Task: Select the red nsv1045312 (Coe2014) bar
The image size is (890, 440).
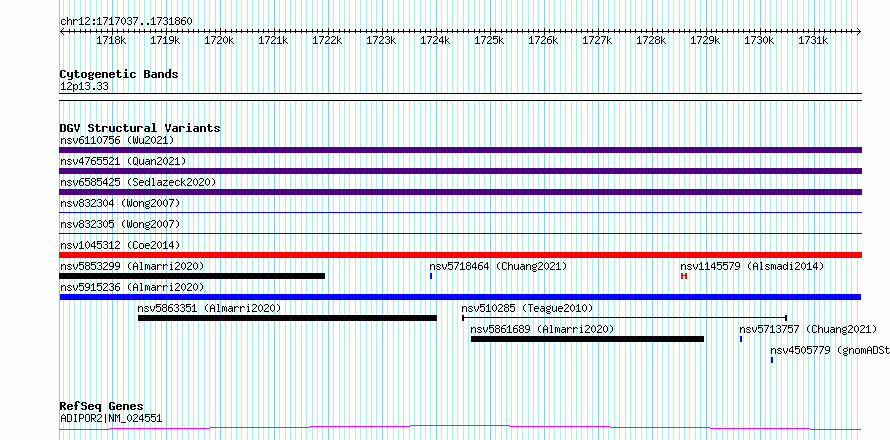Action: coord(460,255)
